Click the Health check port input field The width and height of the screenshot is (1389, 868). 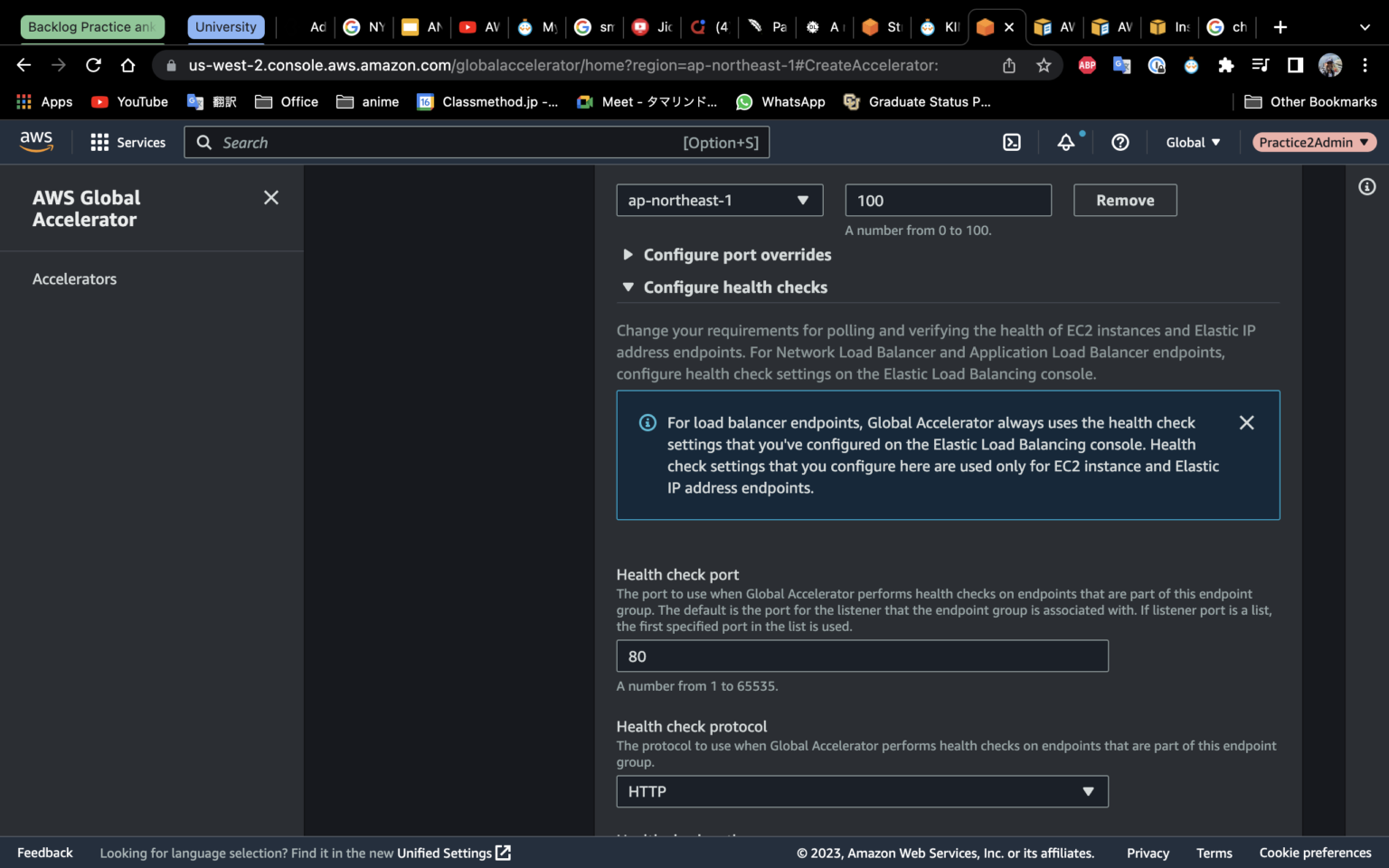coord(861,656)
